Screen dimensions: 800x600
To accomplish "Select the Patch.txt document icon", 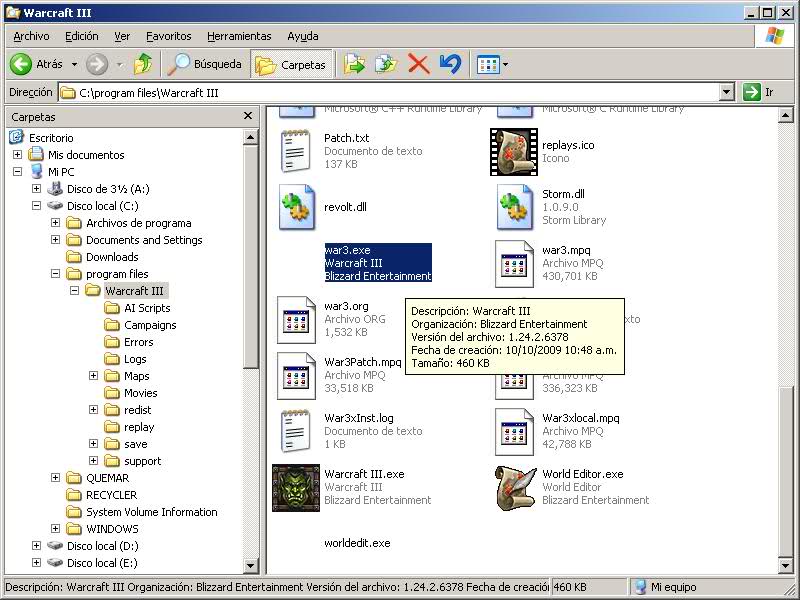I will click(x=295, y=151).
